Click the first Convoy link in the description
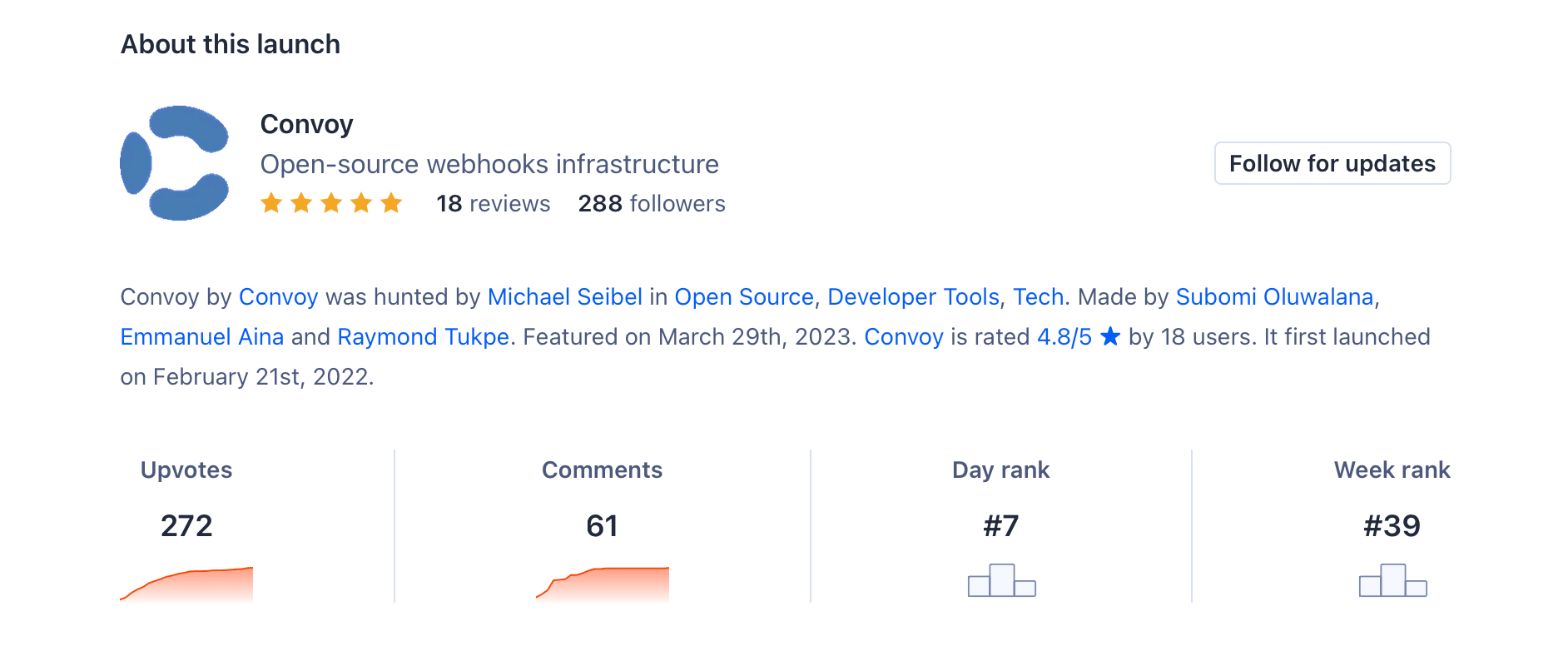This screenshot has height=656, width=1568. tap(279, 296)
